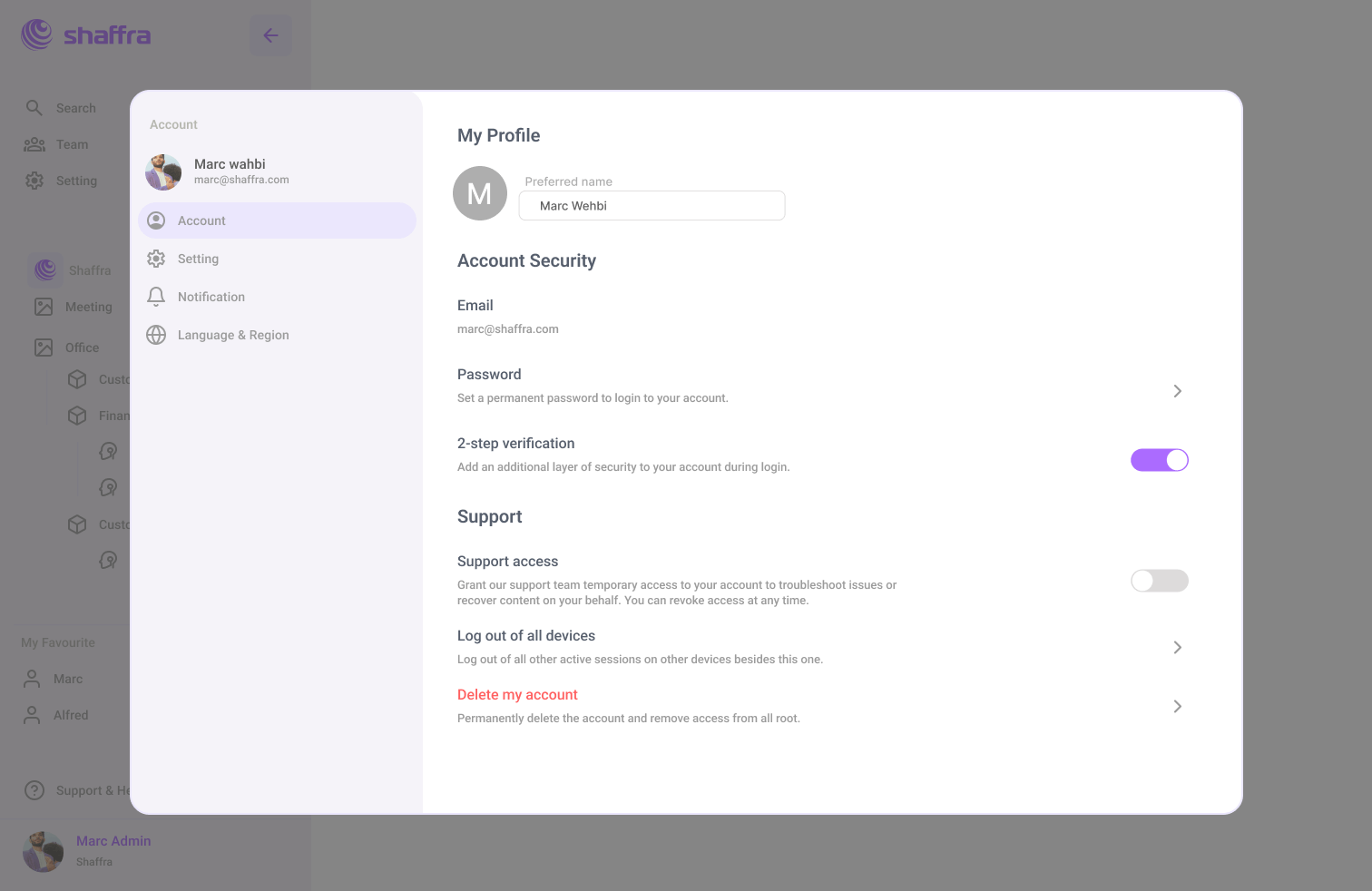This screenshot has width=1372, height=891.
Task: Click the Preferred name input field
Action: [652, 206]
